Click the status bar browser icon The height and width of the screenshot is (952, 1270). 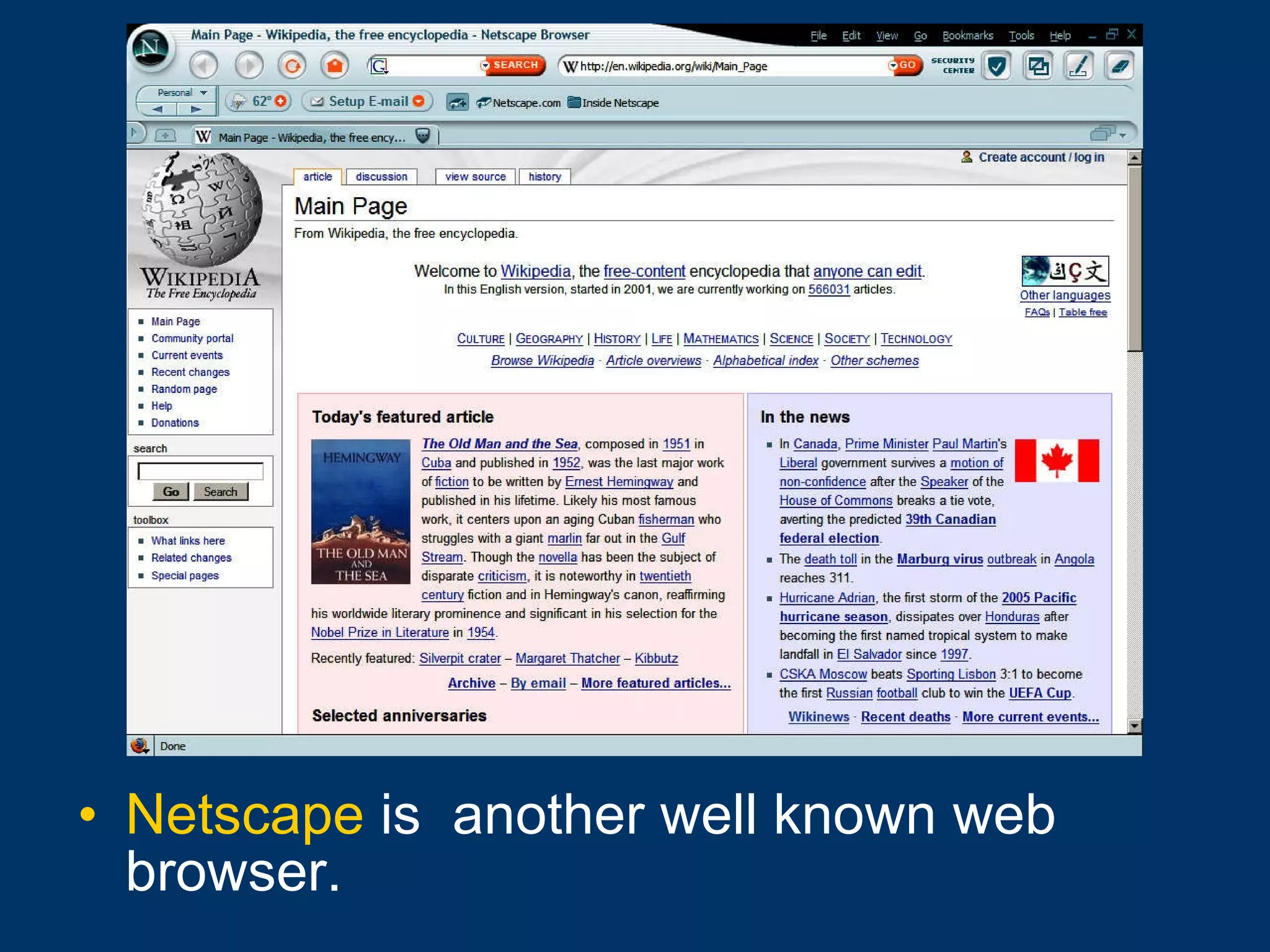pyautogui.click(x=140, y=746)
